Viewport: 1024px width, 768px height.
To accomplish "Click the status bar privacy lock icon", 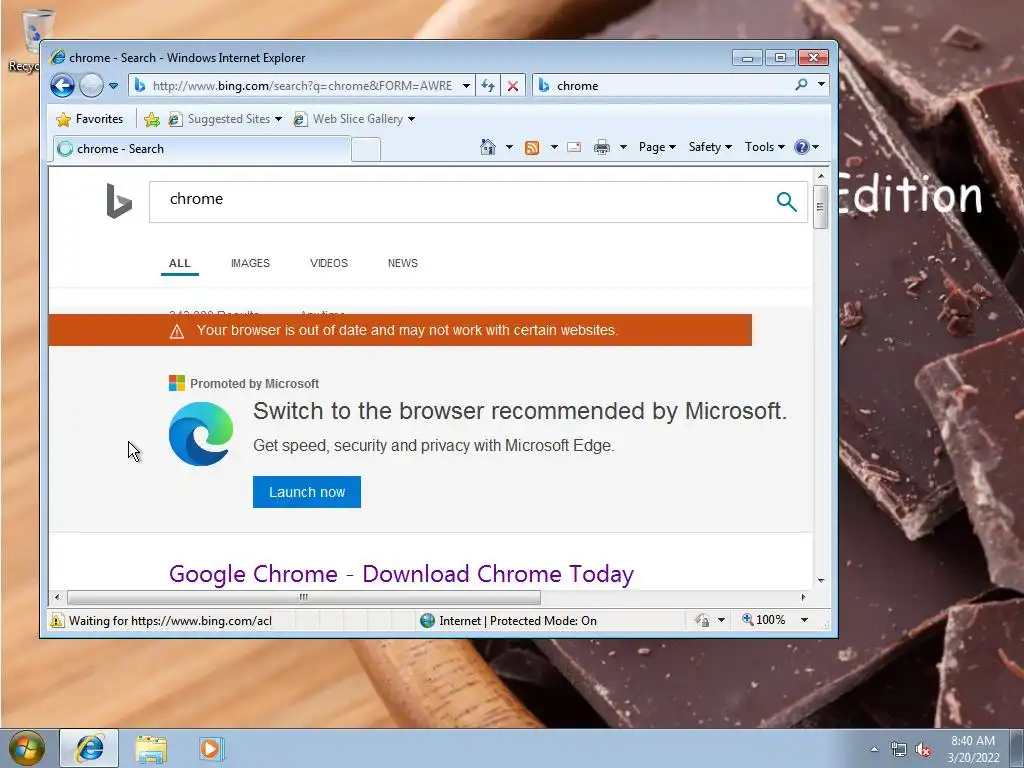I will coord(703,620).
